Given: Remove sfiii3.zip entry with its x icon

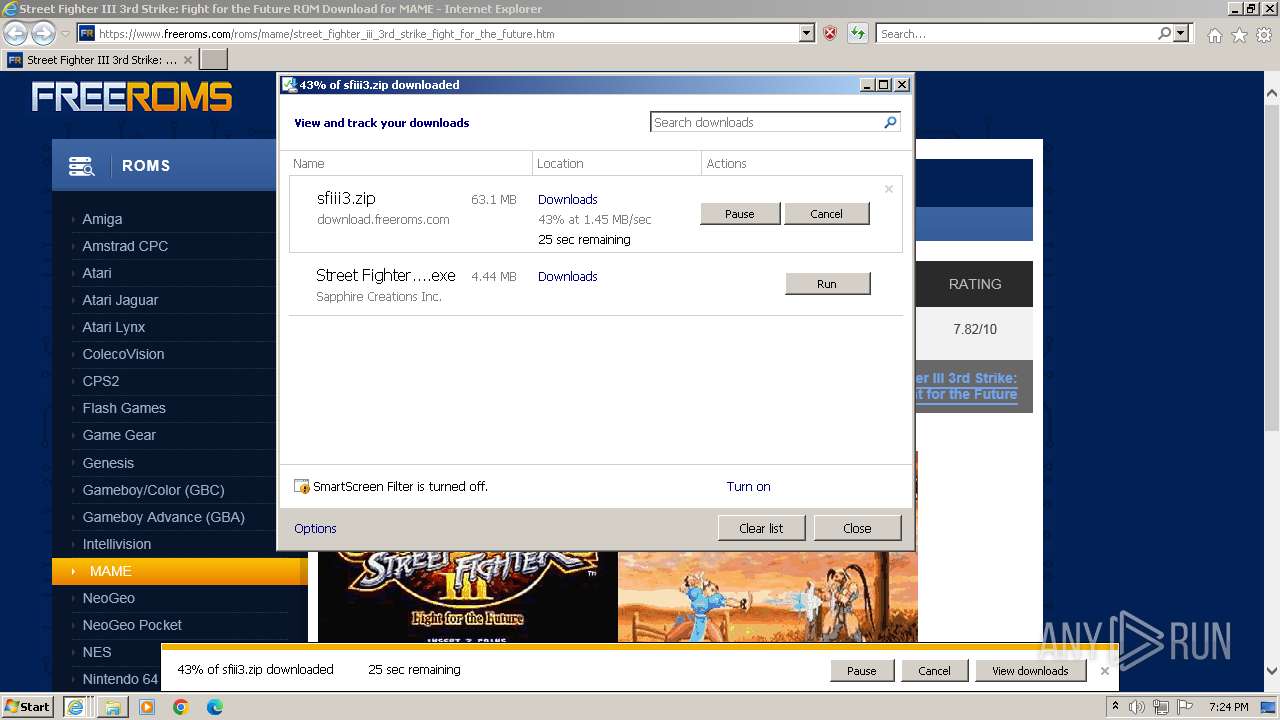Looking at the screenshot, I should click(x=889, y=189).
